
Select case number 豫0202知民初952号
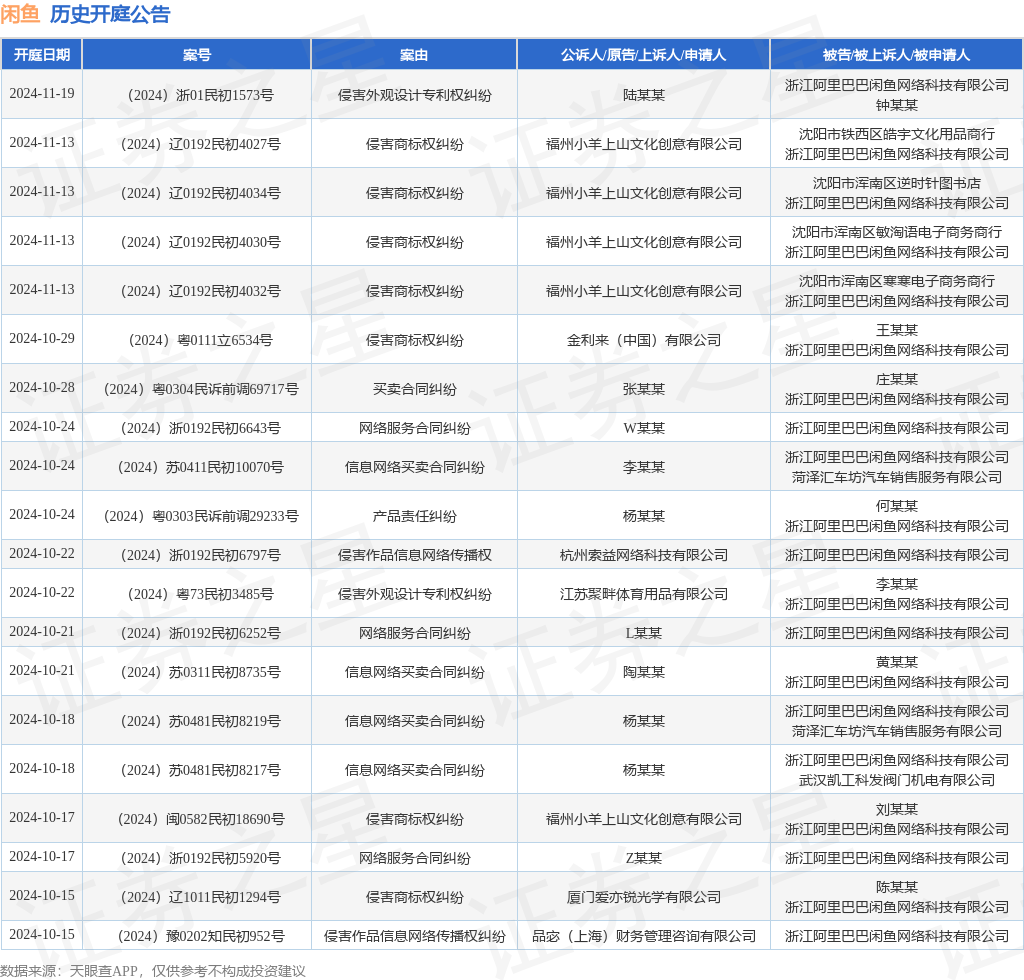(x=200, y=936)
